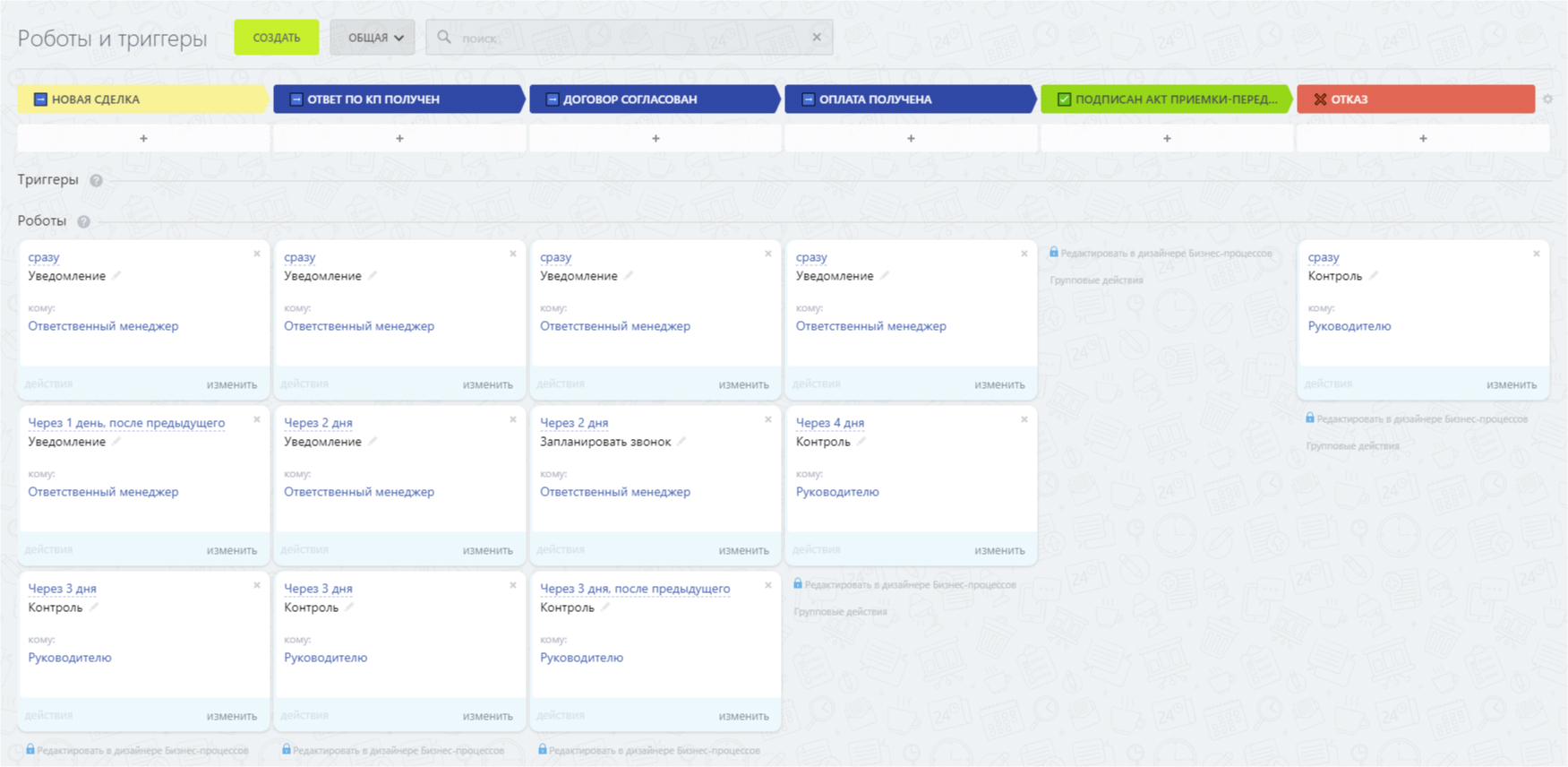Click изменить on the Запланировать звонок card

coord(743,550)
